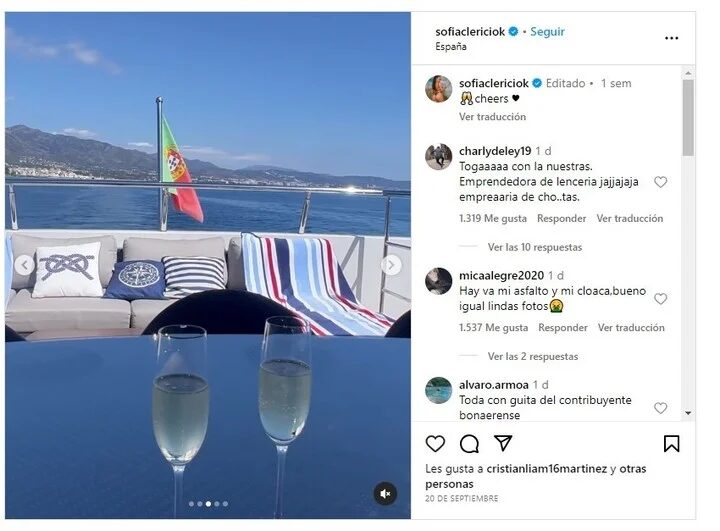Show the caption's "Ver traducción" translation
Screen dimensions: 720x531
[x=492, y=117]
